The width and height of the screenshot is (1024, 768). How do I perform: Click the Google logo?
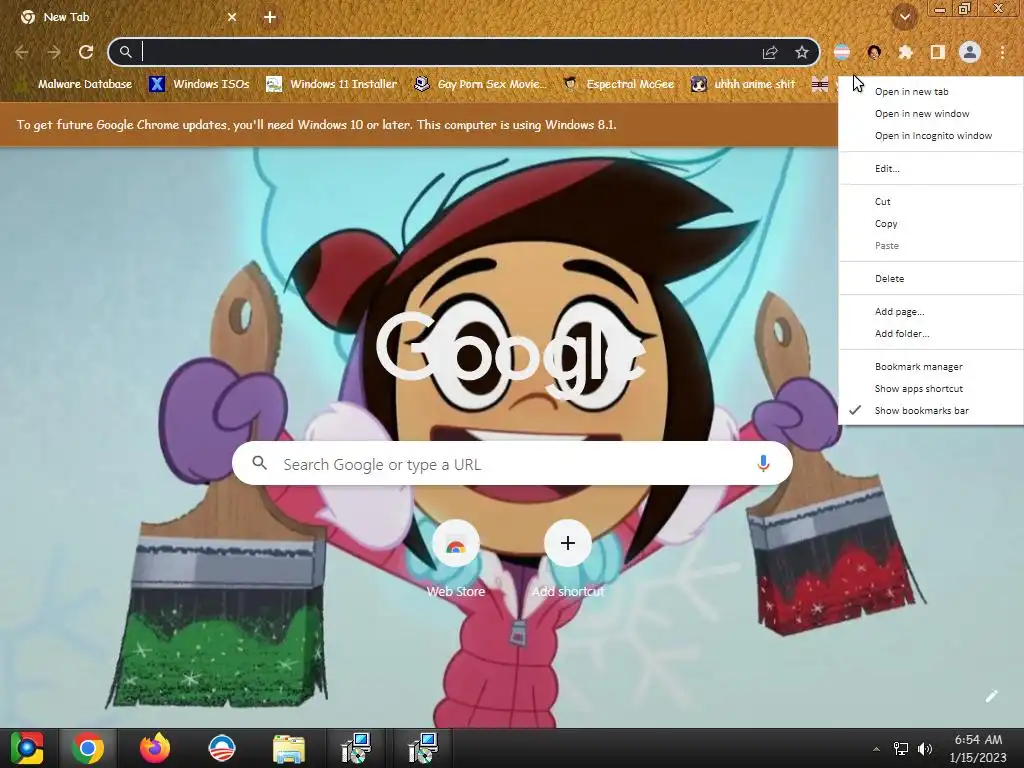(511, 357)
